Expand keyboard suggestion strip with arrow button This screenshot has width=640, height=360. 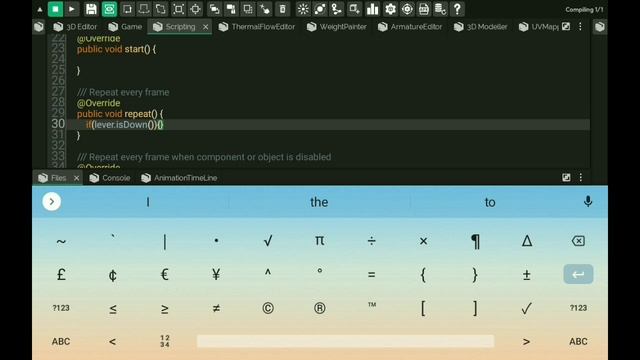pos(52,202)
